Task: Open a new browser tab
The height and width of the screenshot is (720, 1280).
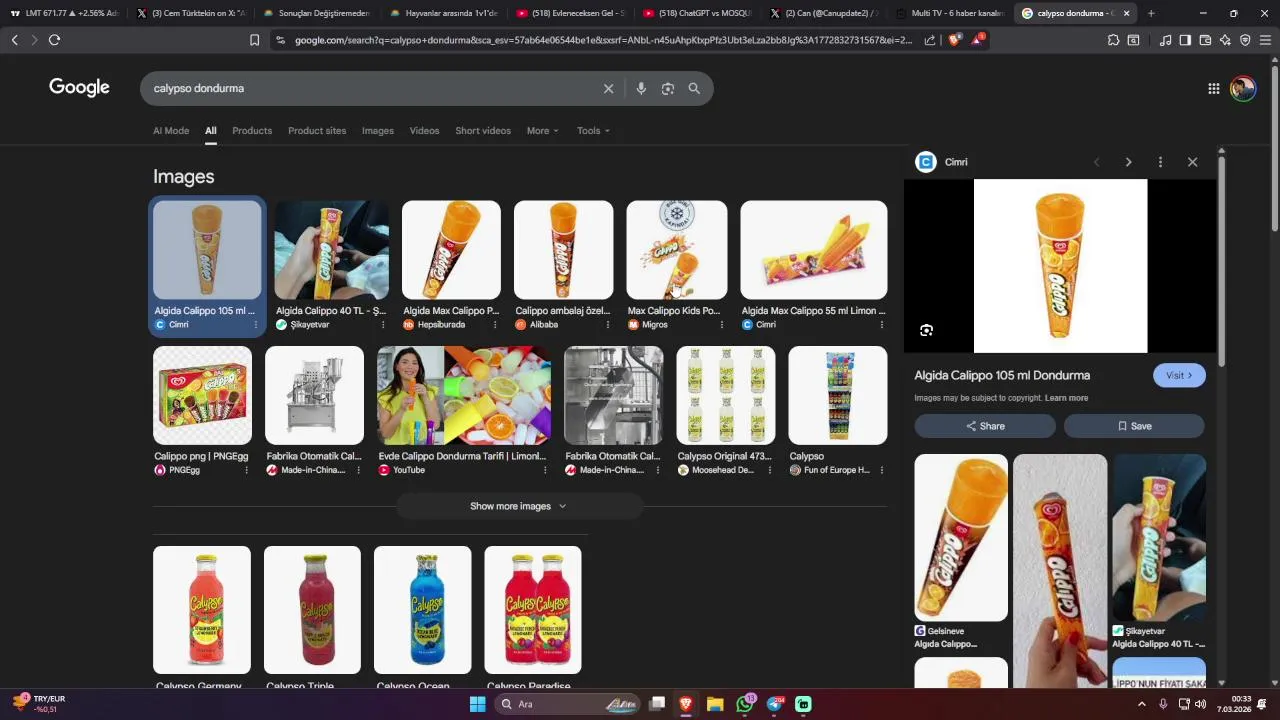Action: [1151, 13]
